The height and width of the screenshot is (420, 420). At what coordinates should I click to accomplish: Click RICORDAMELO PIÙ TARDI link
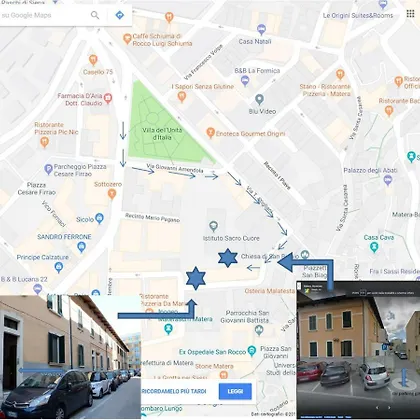(x=174, y=391)
